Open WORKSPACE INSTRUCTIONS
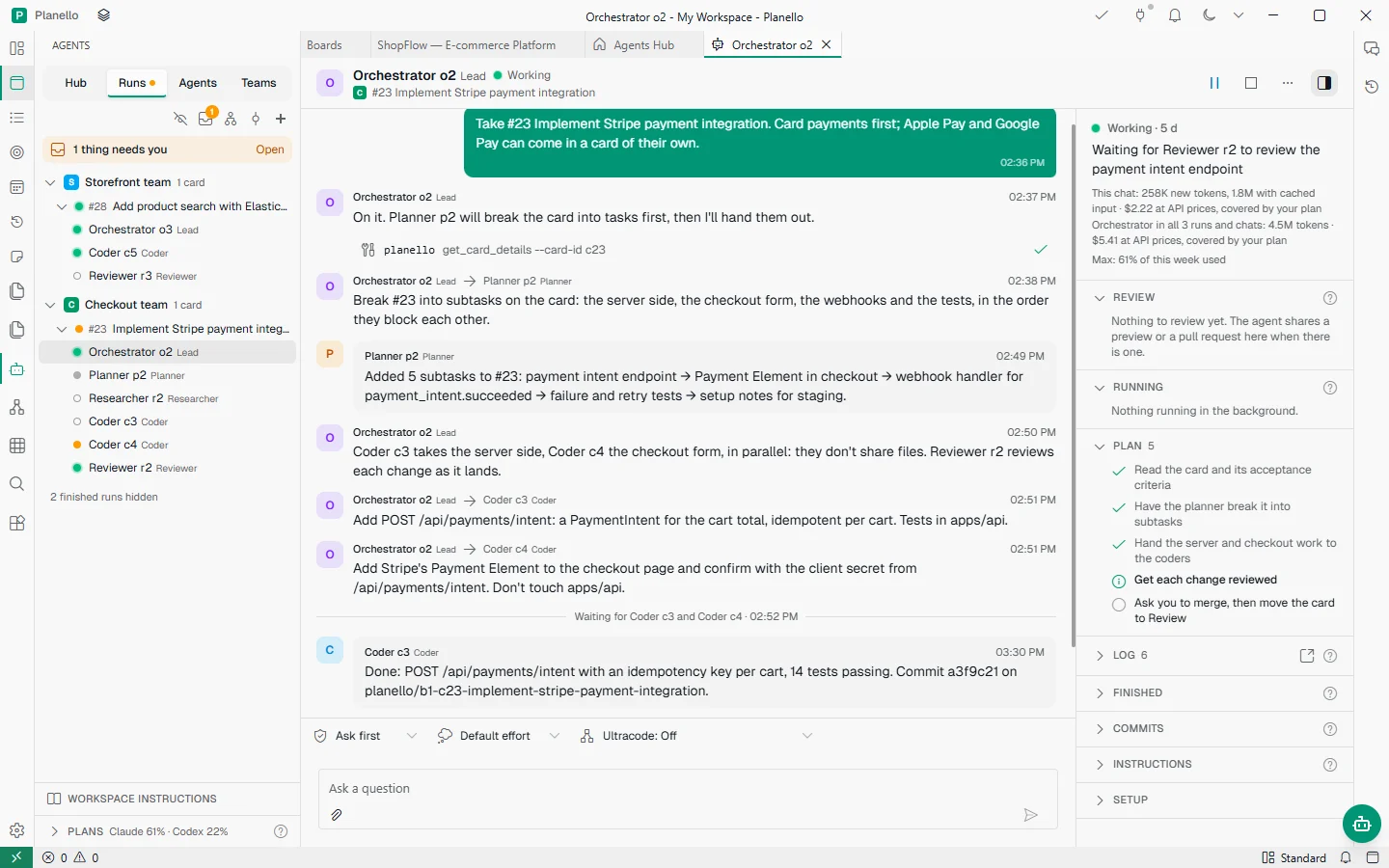The image size is (1389, 868). 168,799
